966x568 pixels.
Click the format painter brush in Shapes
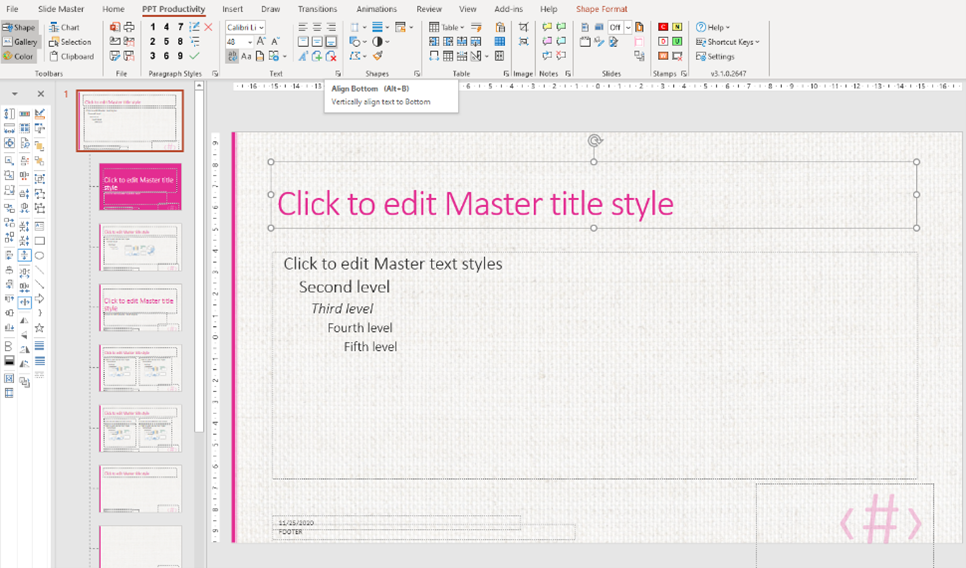[378, 56]
